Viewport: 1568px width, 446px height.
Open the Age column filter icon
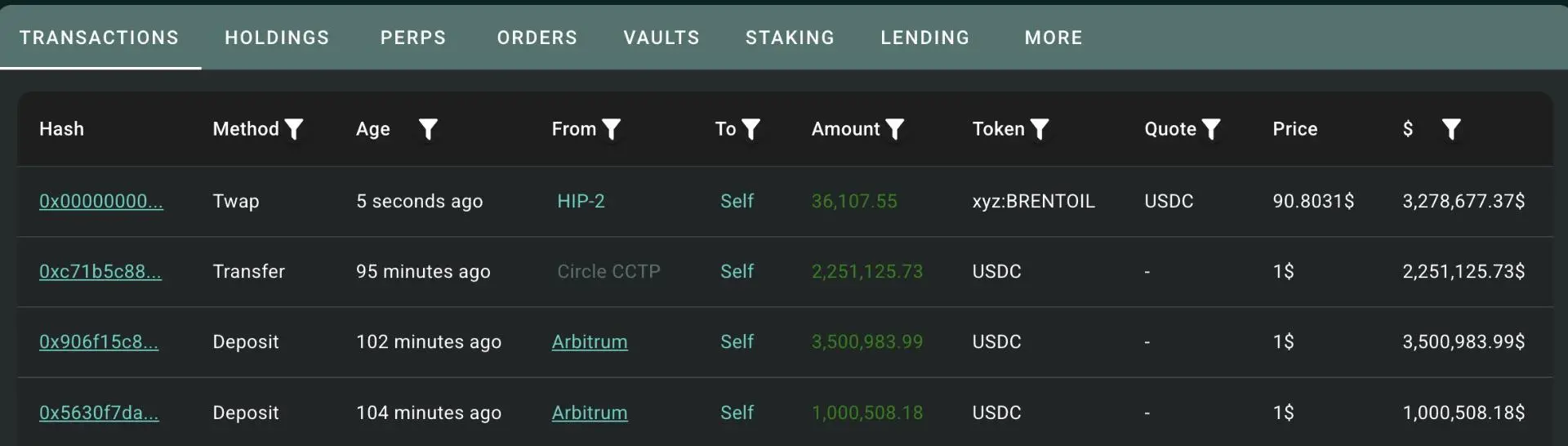[428, 129]
